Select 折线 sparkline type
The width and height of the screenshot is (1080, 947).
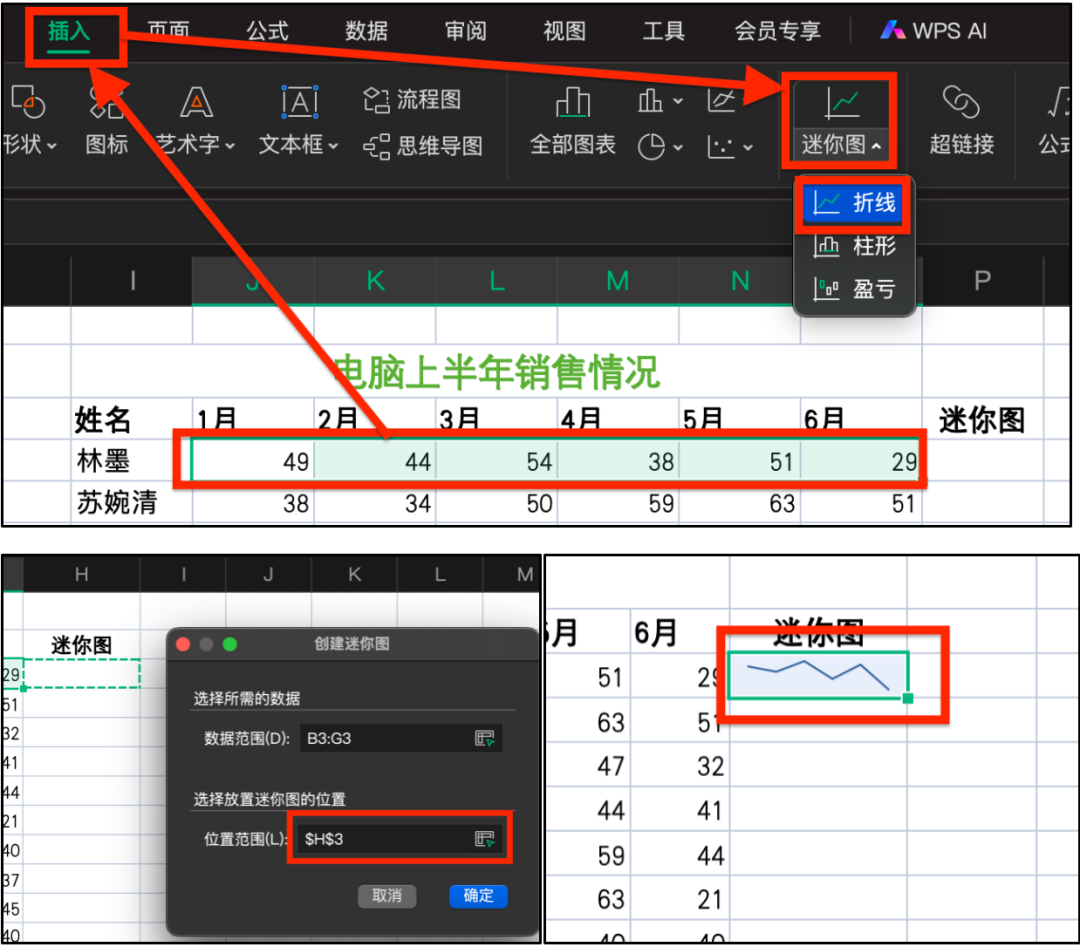pyautogui.click(x=855, y=204)
